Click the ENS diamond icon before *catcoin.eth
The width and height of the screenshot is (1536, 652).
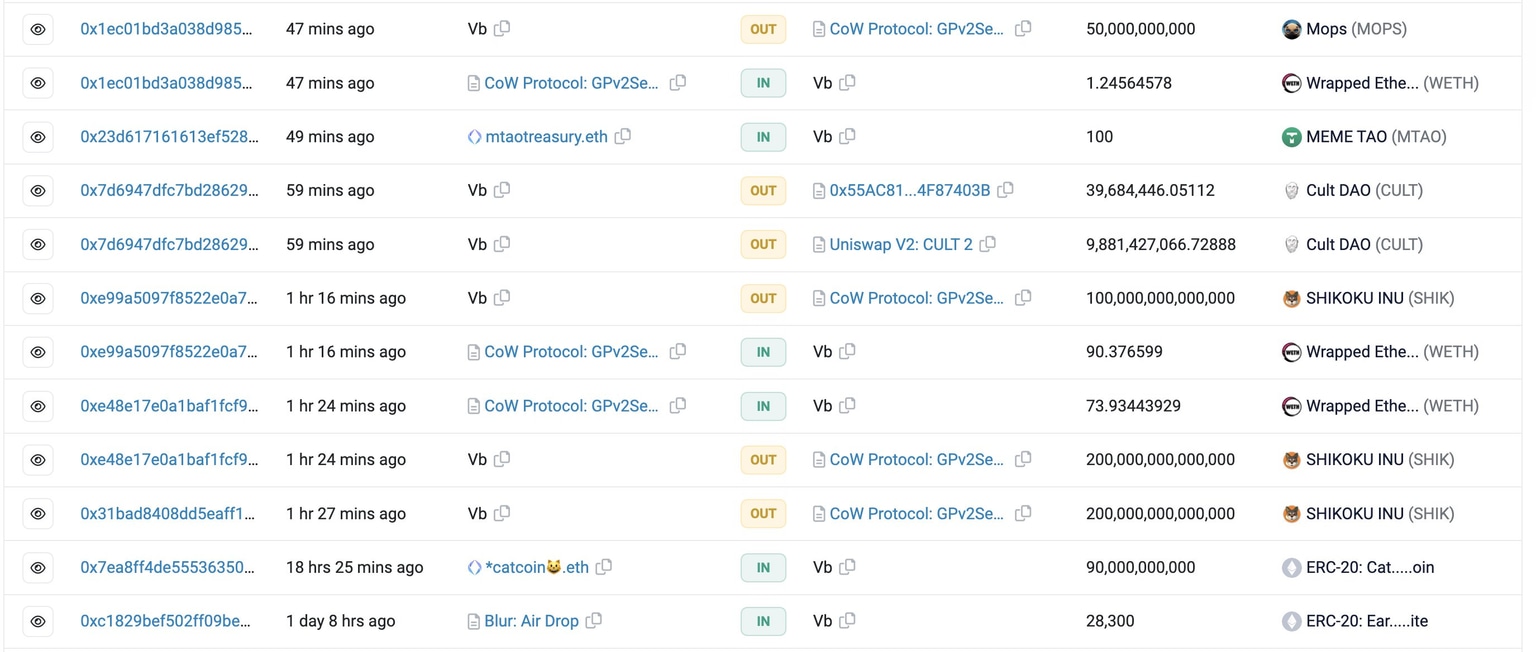pos(474,566)
